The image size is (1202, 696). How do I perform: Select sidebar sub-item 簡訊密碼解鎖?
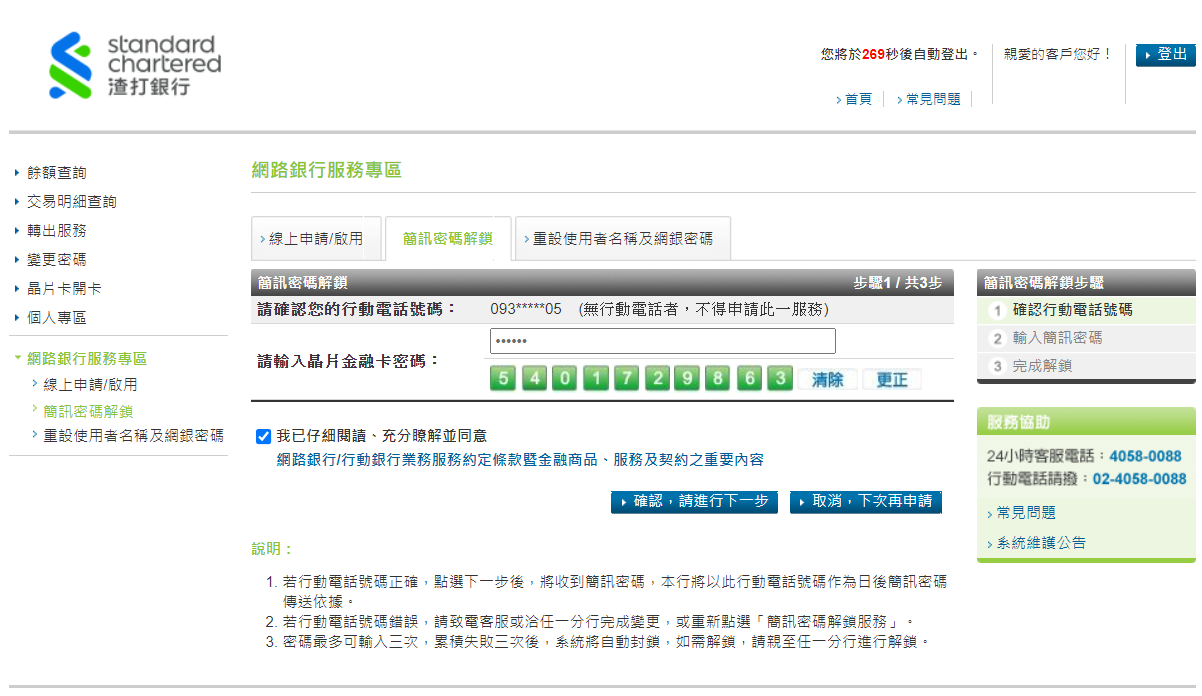pyautogui.click(x=88, y=411)
